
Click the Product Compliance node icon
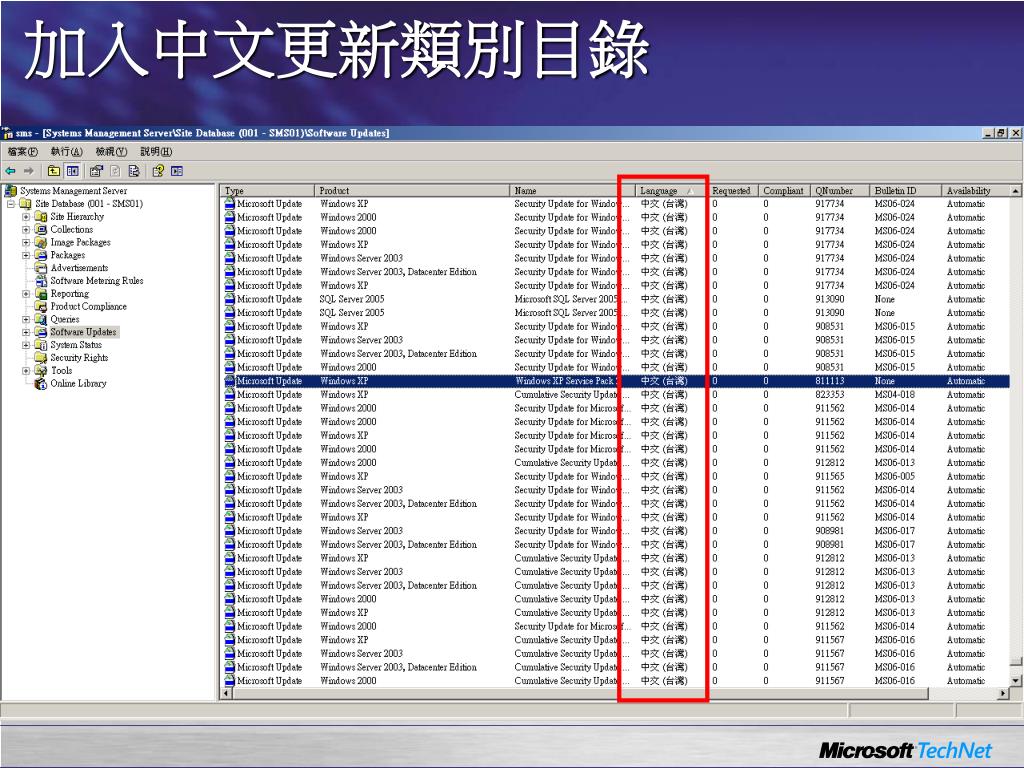(x=40, y=306)
